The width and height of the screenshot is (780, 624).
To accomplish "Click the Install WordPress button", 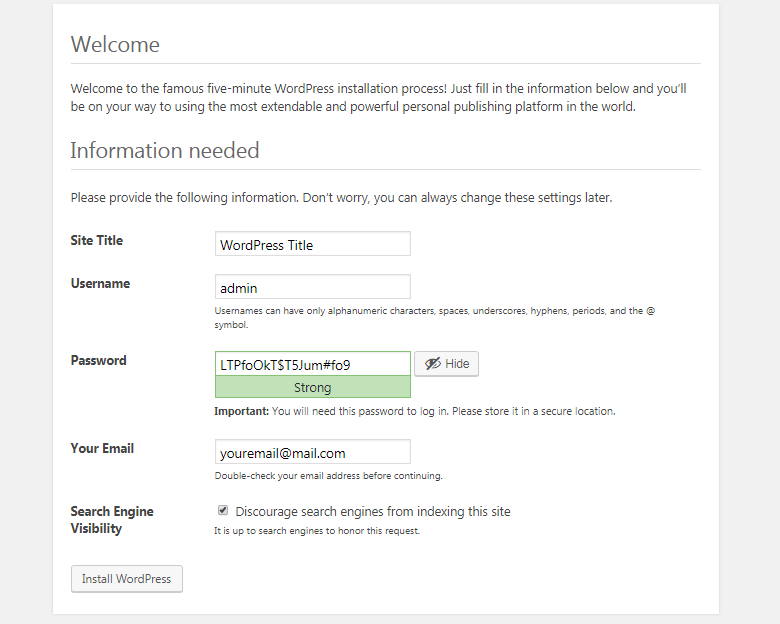I will 126,579.
